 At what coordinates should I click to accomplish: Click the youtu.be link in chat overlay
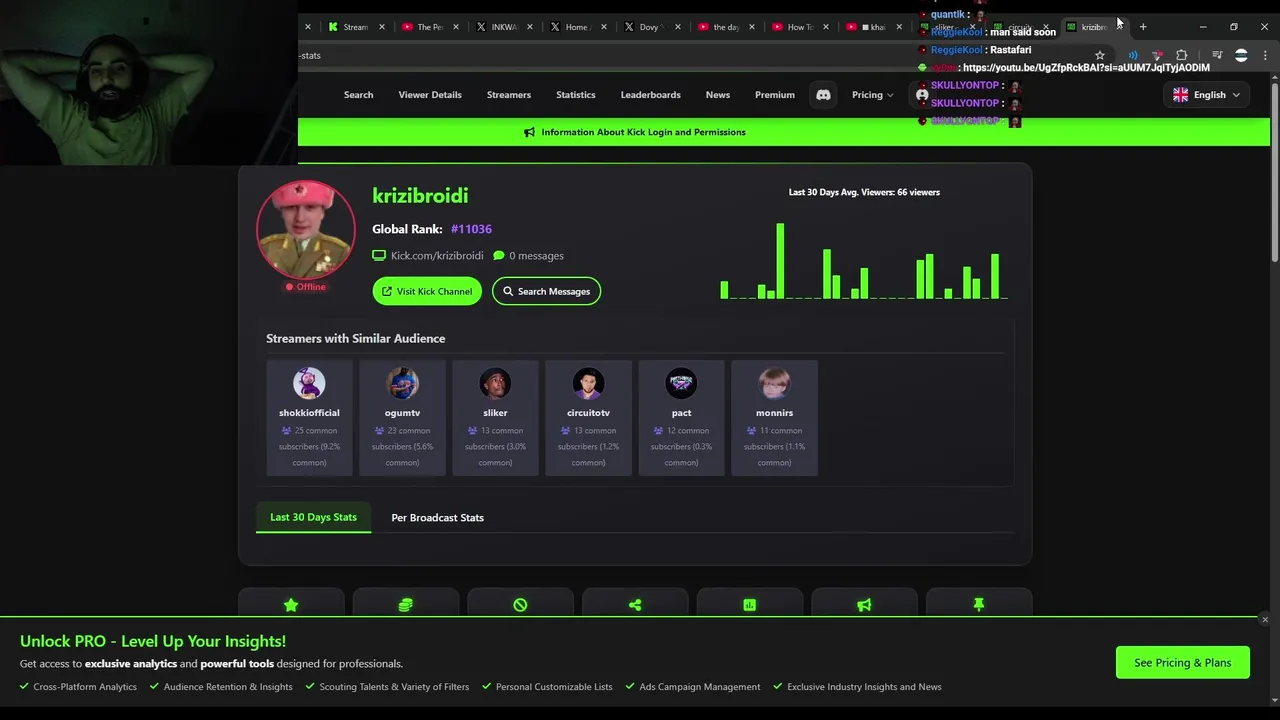[x=1086, y=68]
